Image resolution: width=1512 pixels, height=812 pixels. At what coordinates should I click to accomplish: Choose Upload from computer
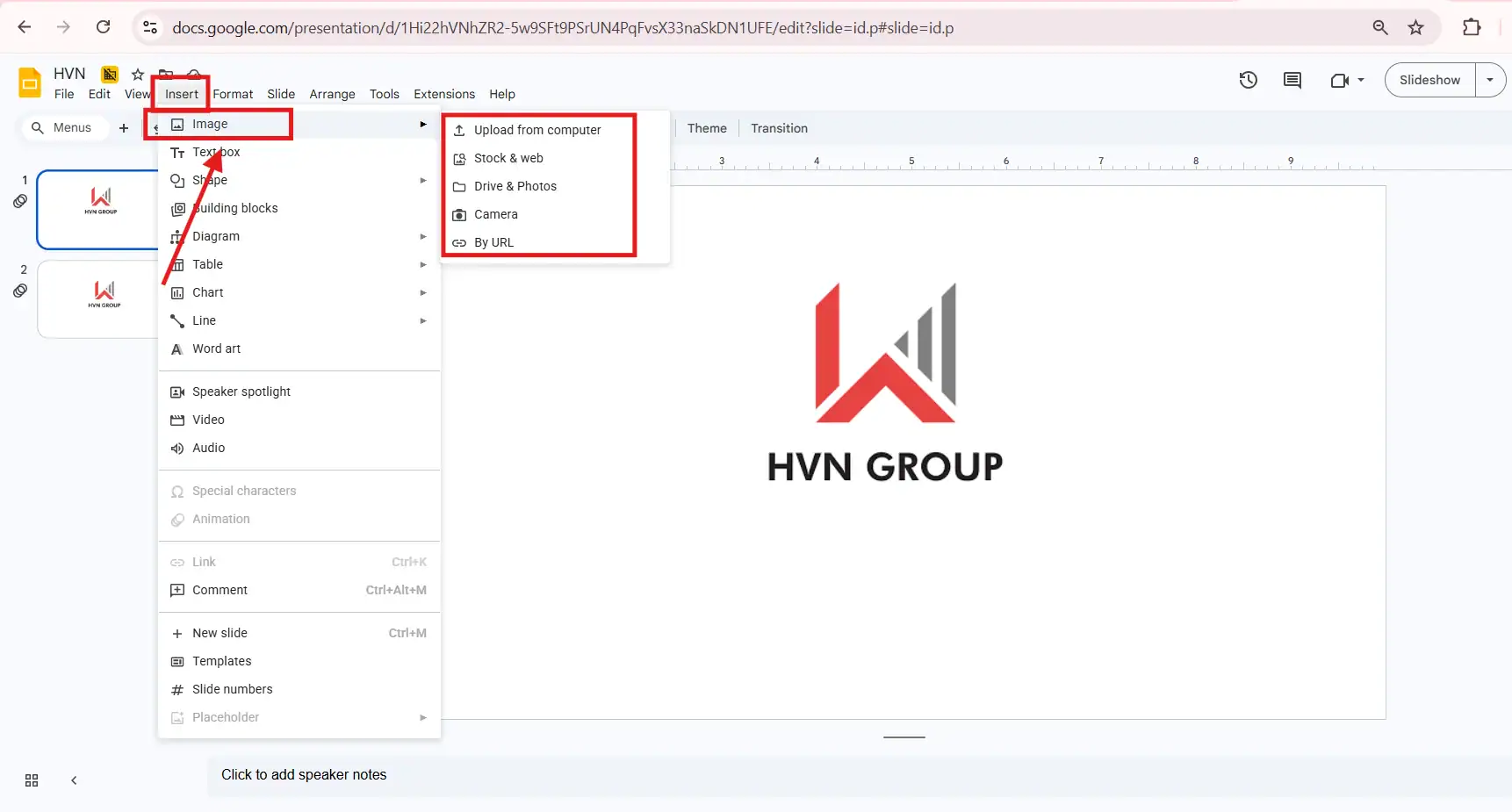(536, 129)
